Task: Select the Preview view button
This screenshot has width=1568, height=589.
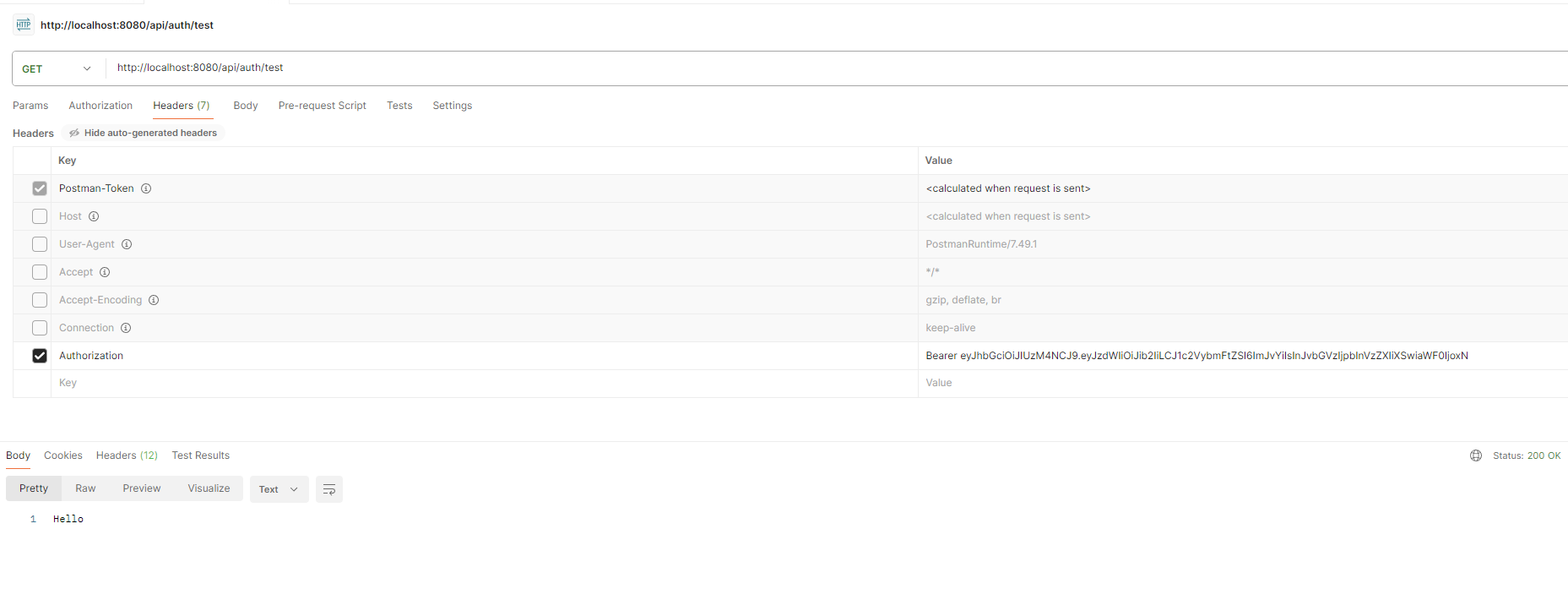Action: point(142,488)
